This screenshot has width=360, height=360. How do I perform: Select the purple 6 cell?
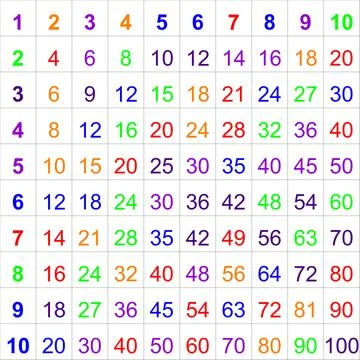[x=90, y=58]
